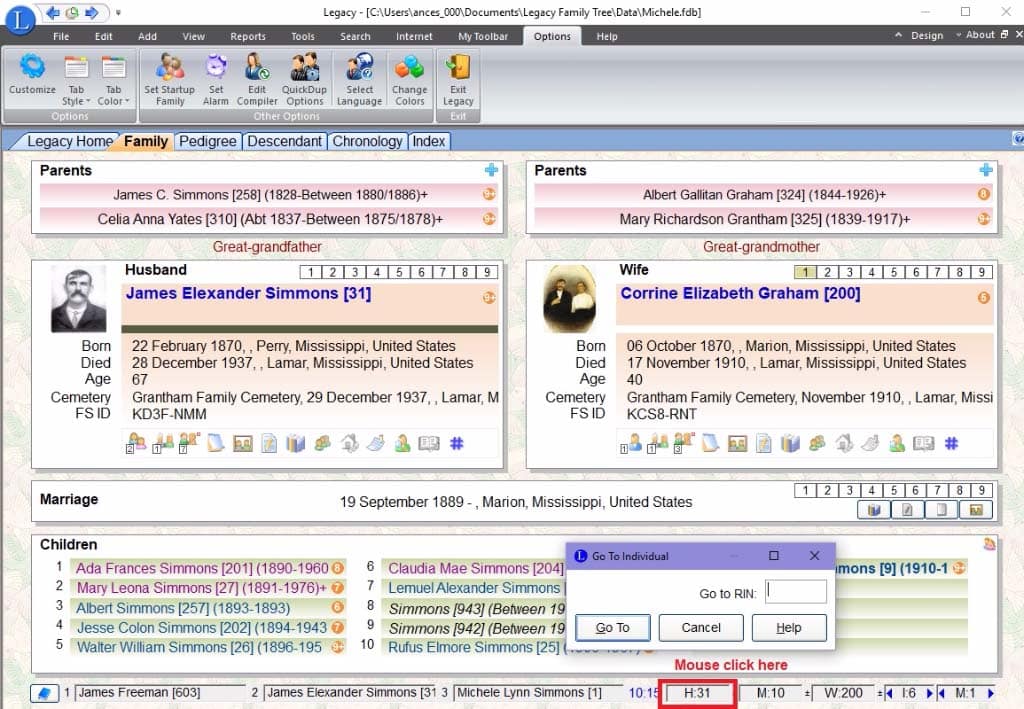Toggle marriage tag 9
The height and width of the screenshot is (709, 1024).
coord(982,490)
